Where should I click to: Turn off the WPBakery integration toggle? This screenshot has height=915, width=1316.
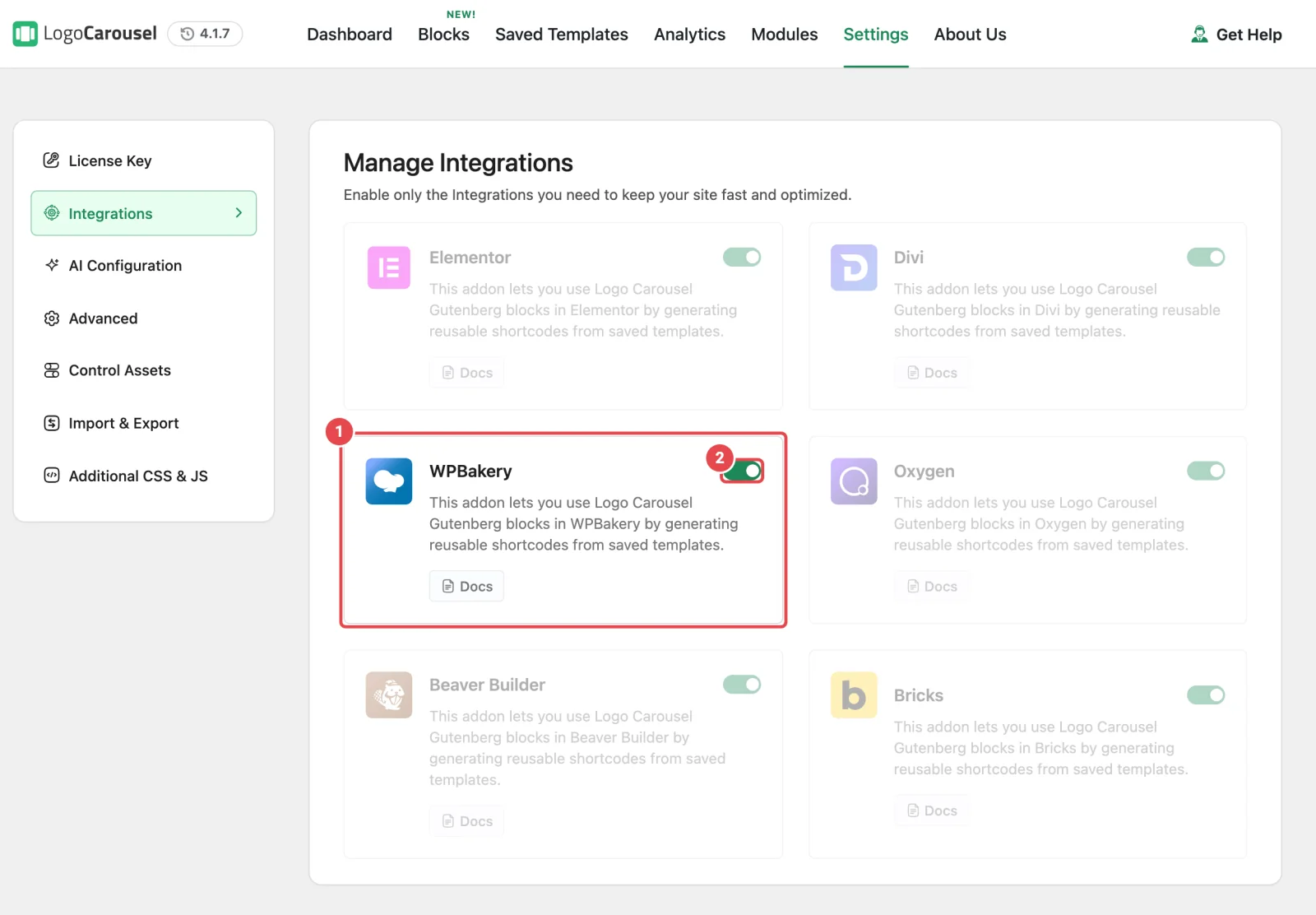click(743, 471)
